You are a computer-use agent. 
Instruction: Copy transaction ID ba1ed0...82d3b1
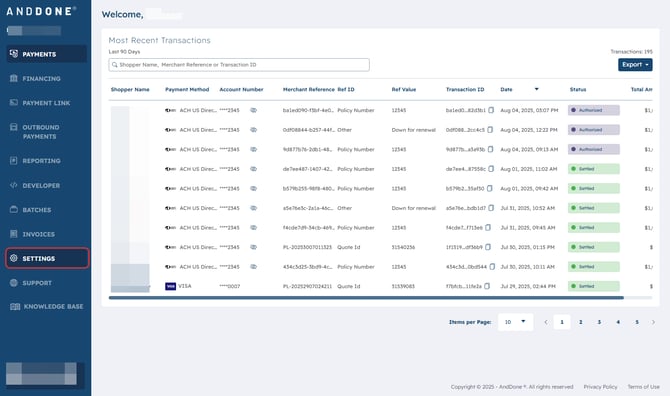(491, 110)
